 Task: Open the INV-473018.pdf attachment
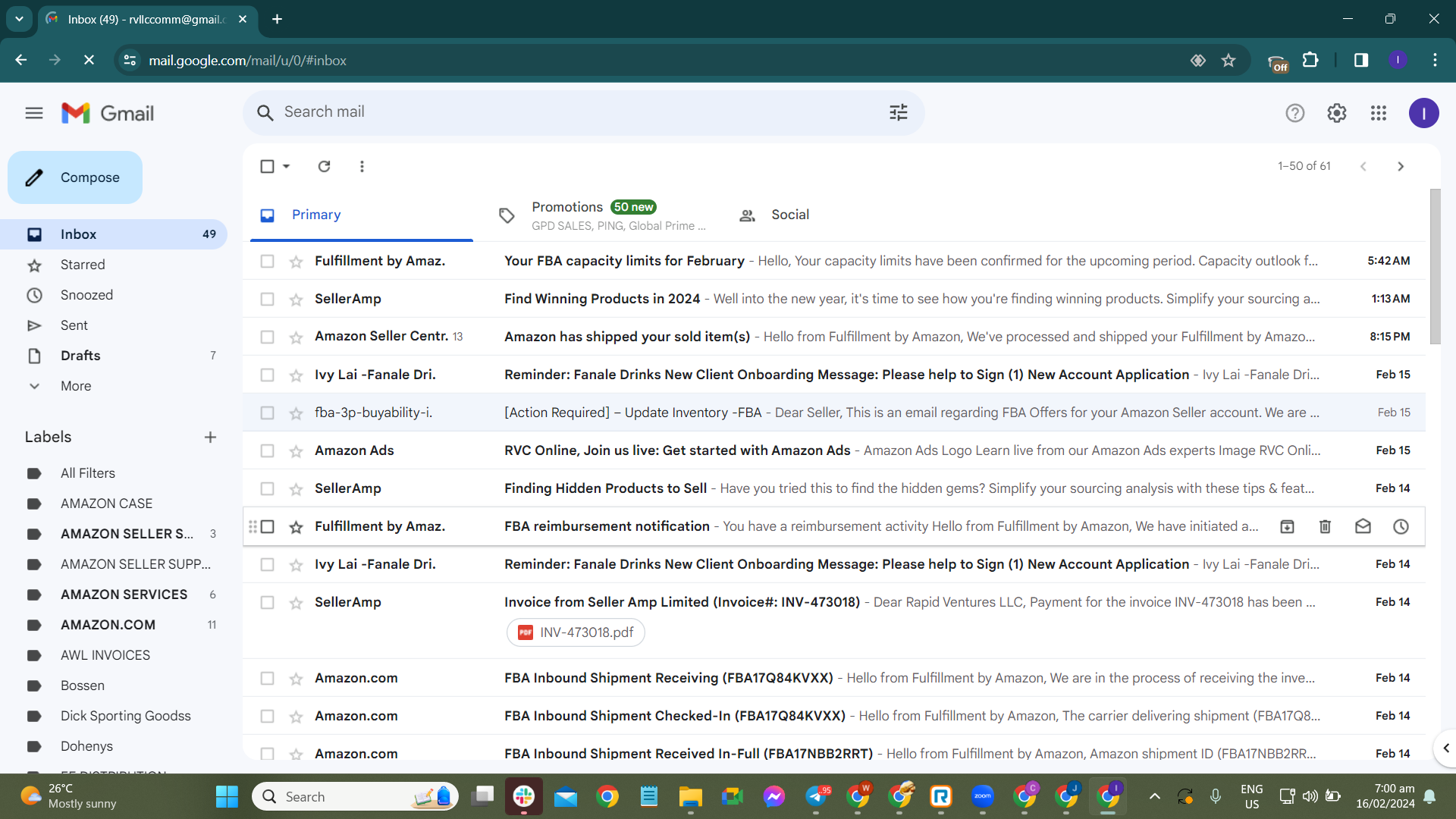[576, 632]
